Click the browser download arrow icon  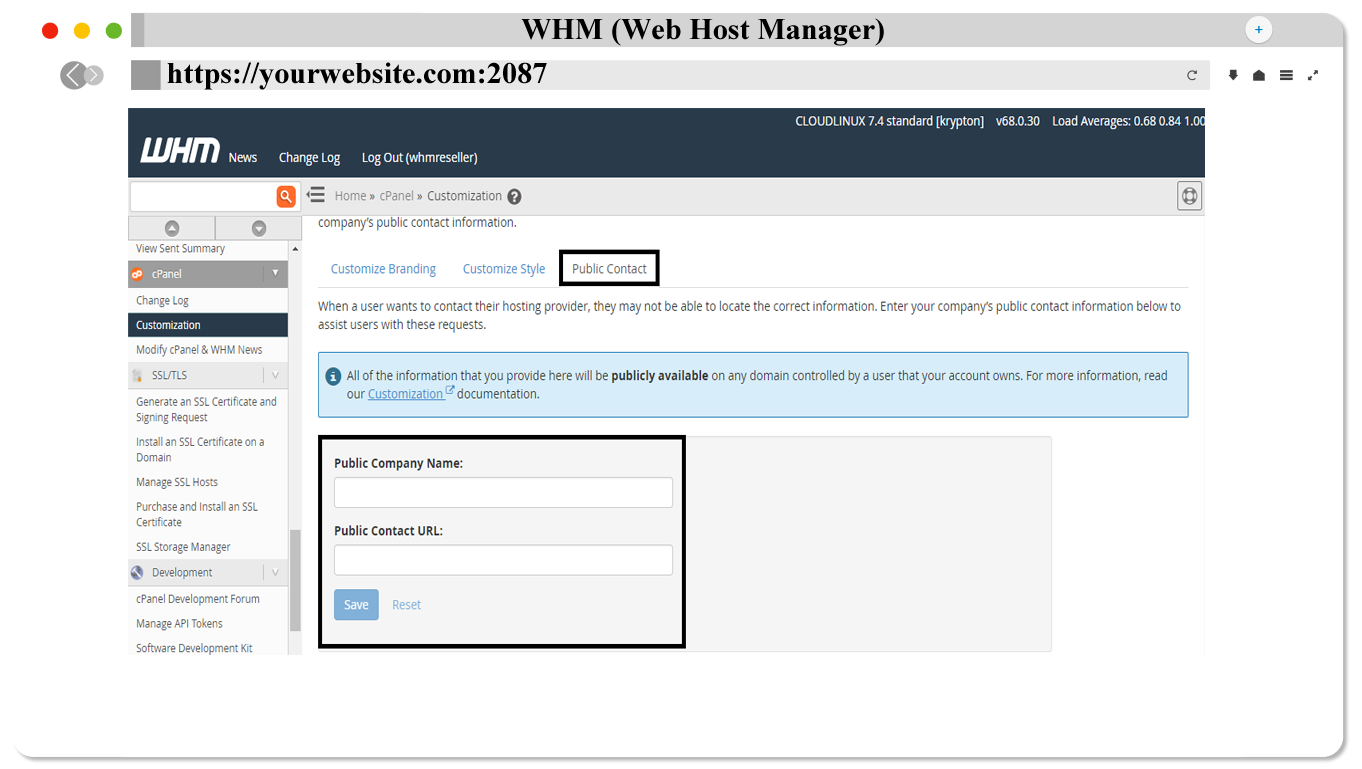coord(1233,75)
